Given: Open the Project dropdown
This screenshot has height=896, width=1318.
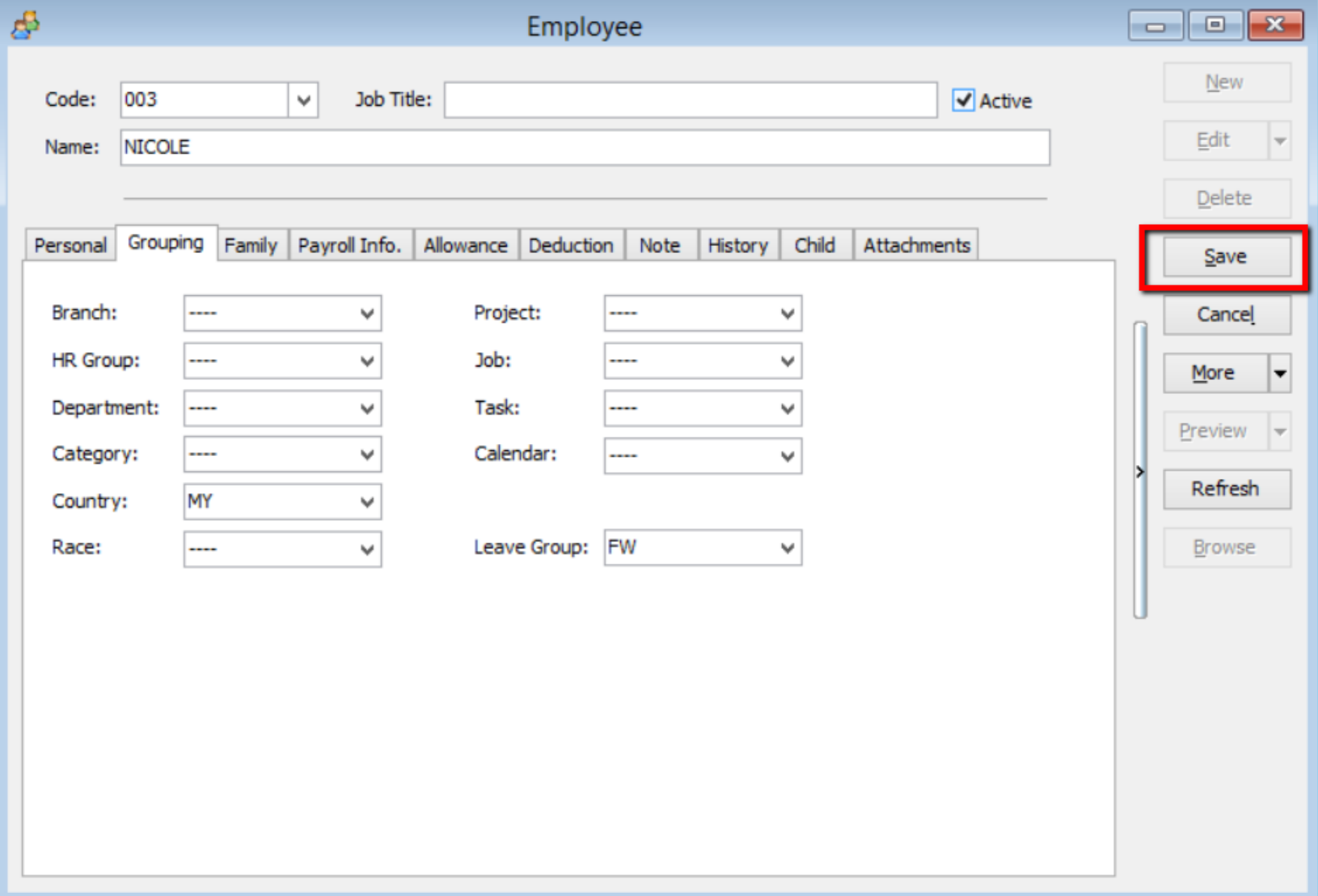Looking at the screenshot, I should click(787, 314).
